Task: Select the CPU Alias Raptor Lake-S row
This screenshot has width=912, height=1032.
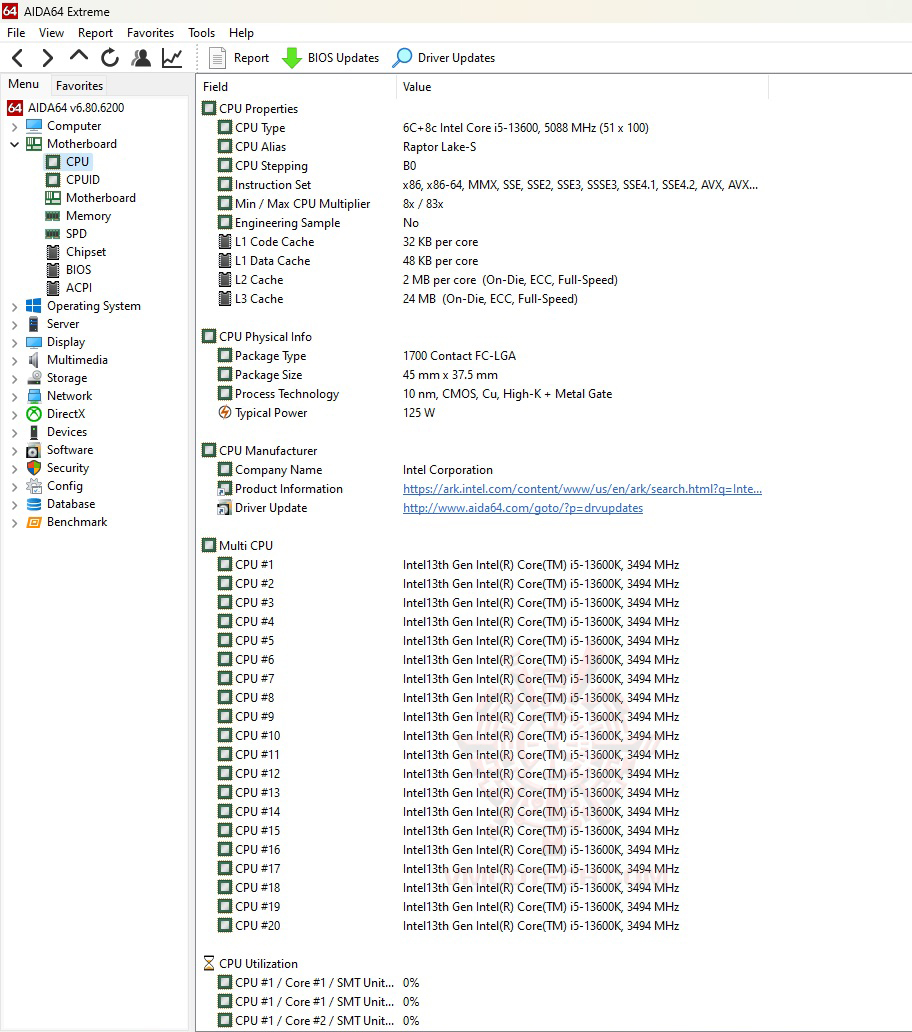Action: pyautogui.click(x=347, y=147)
